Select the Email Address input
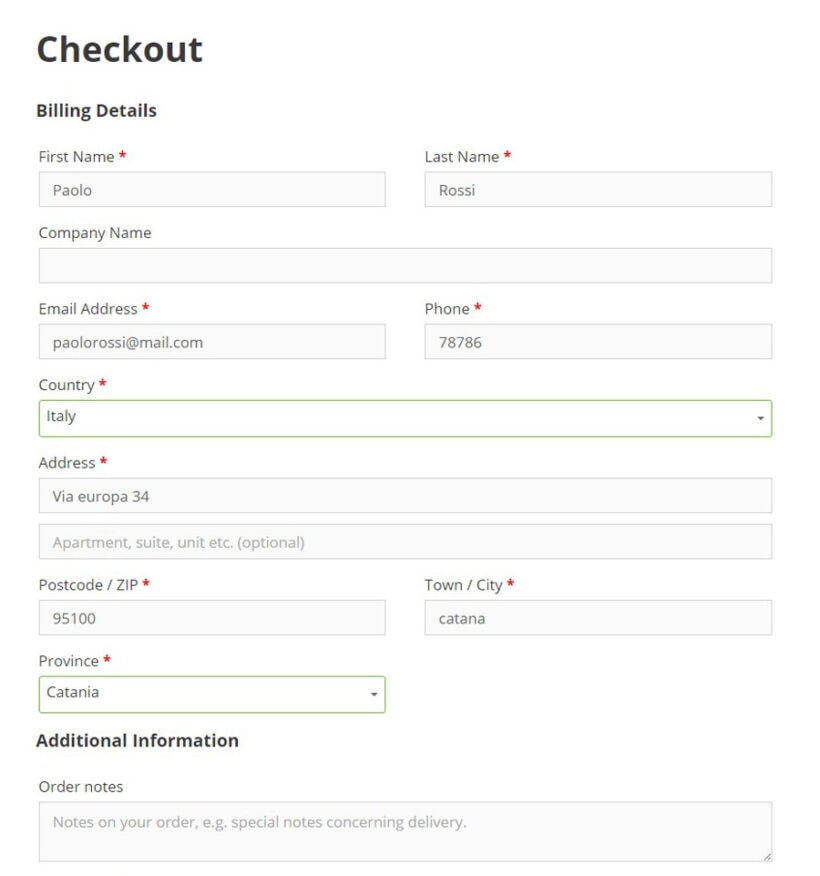Image resolution: width=820 pixels, height=876 pixels. click(x=211, y=341)
